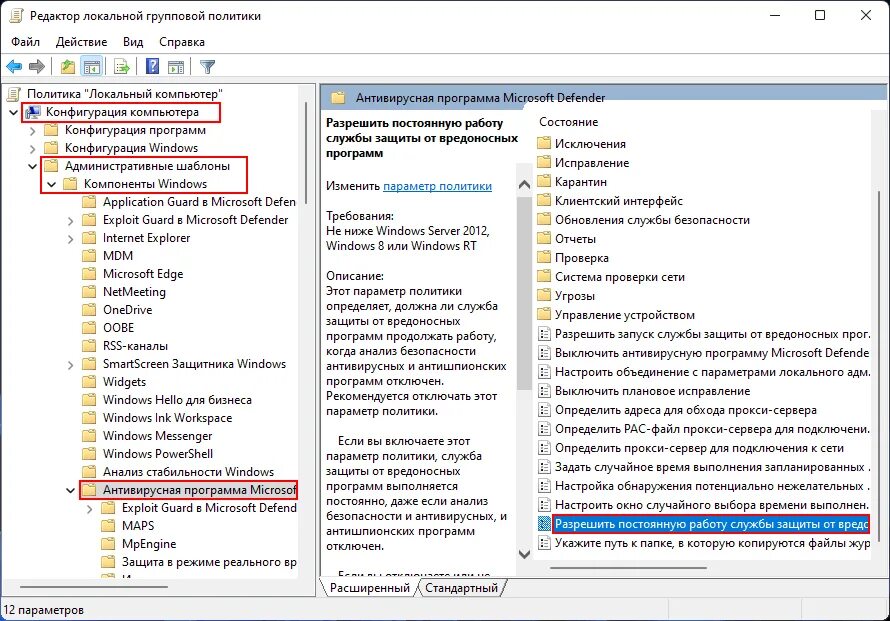The image size is (890, 621).
Task: Open the Действие menu
Action: point(82,42)
